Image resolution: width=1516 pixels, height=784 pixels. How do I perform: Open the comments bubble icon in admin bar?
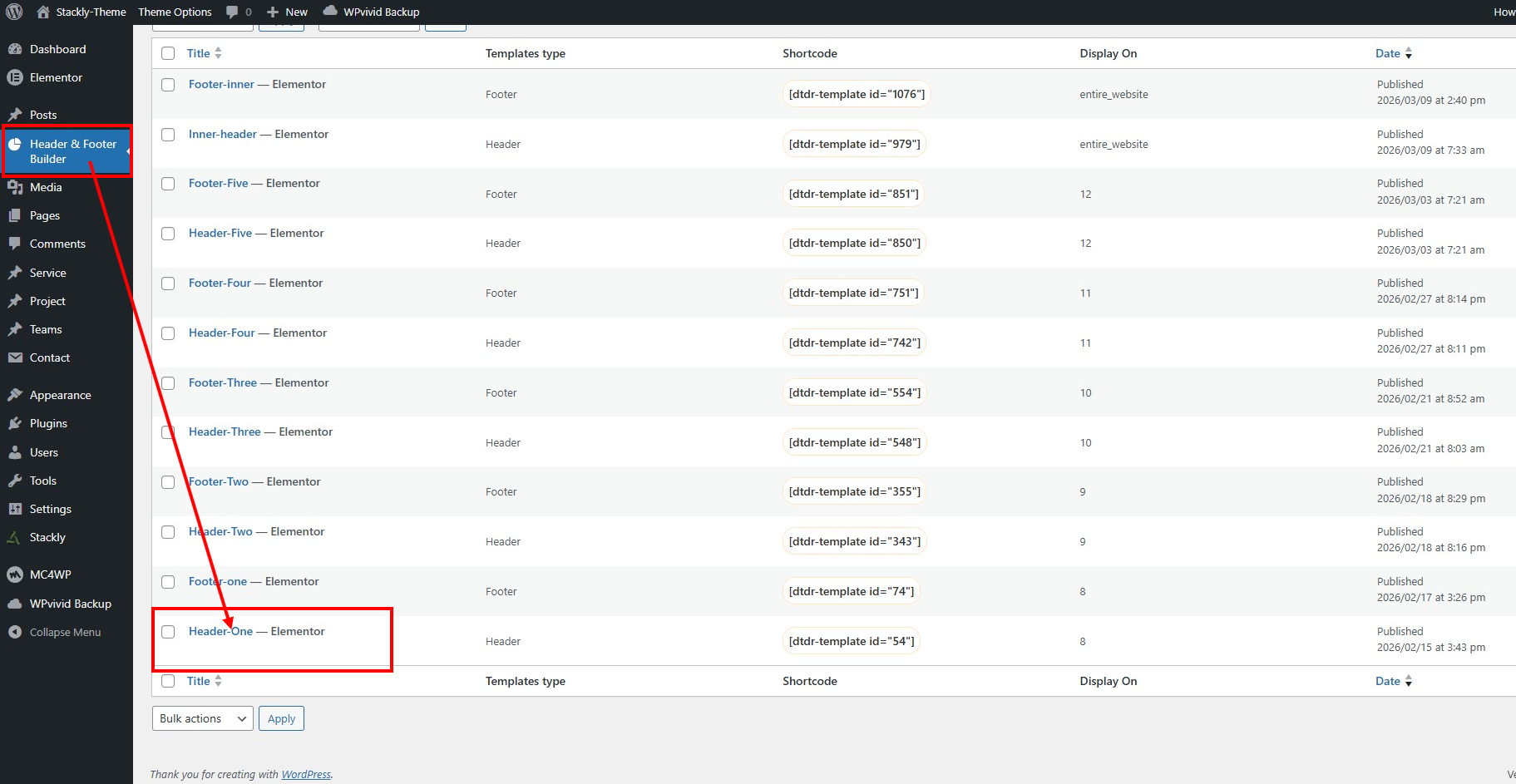point(232,12)
